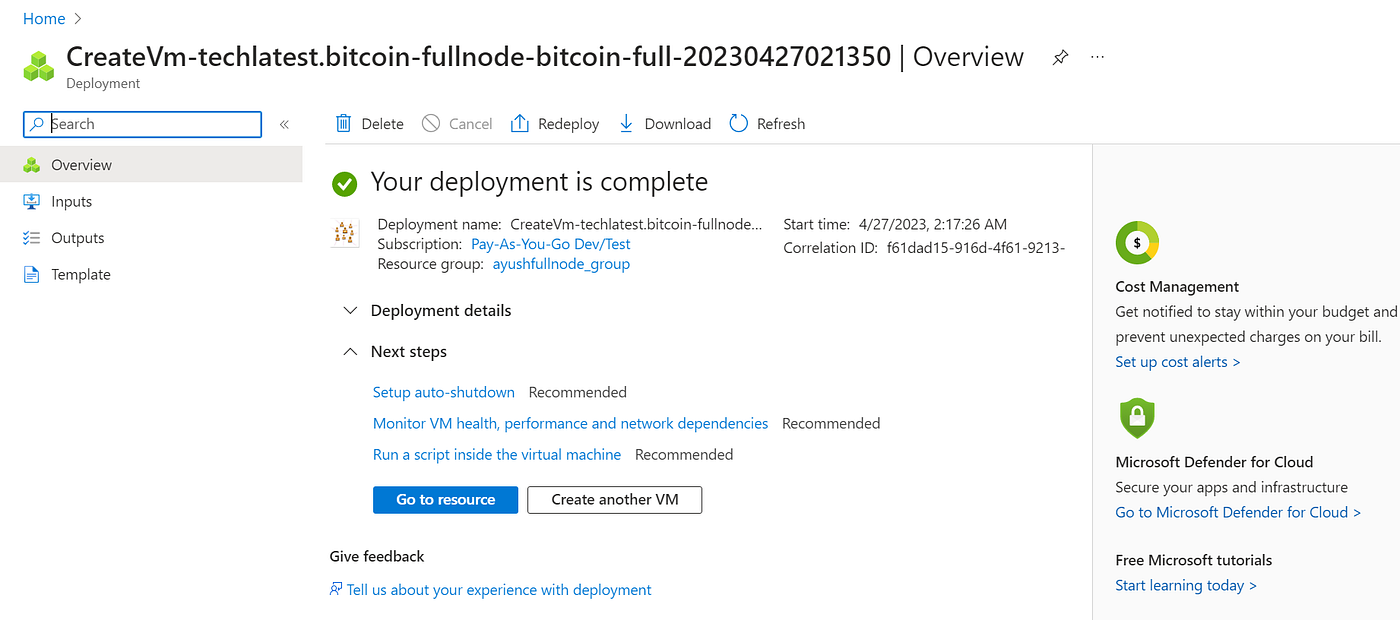Viewport: 1400px width, 620px height.
Task: Click the Correlation ID value text
Action: point(976,248)
